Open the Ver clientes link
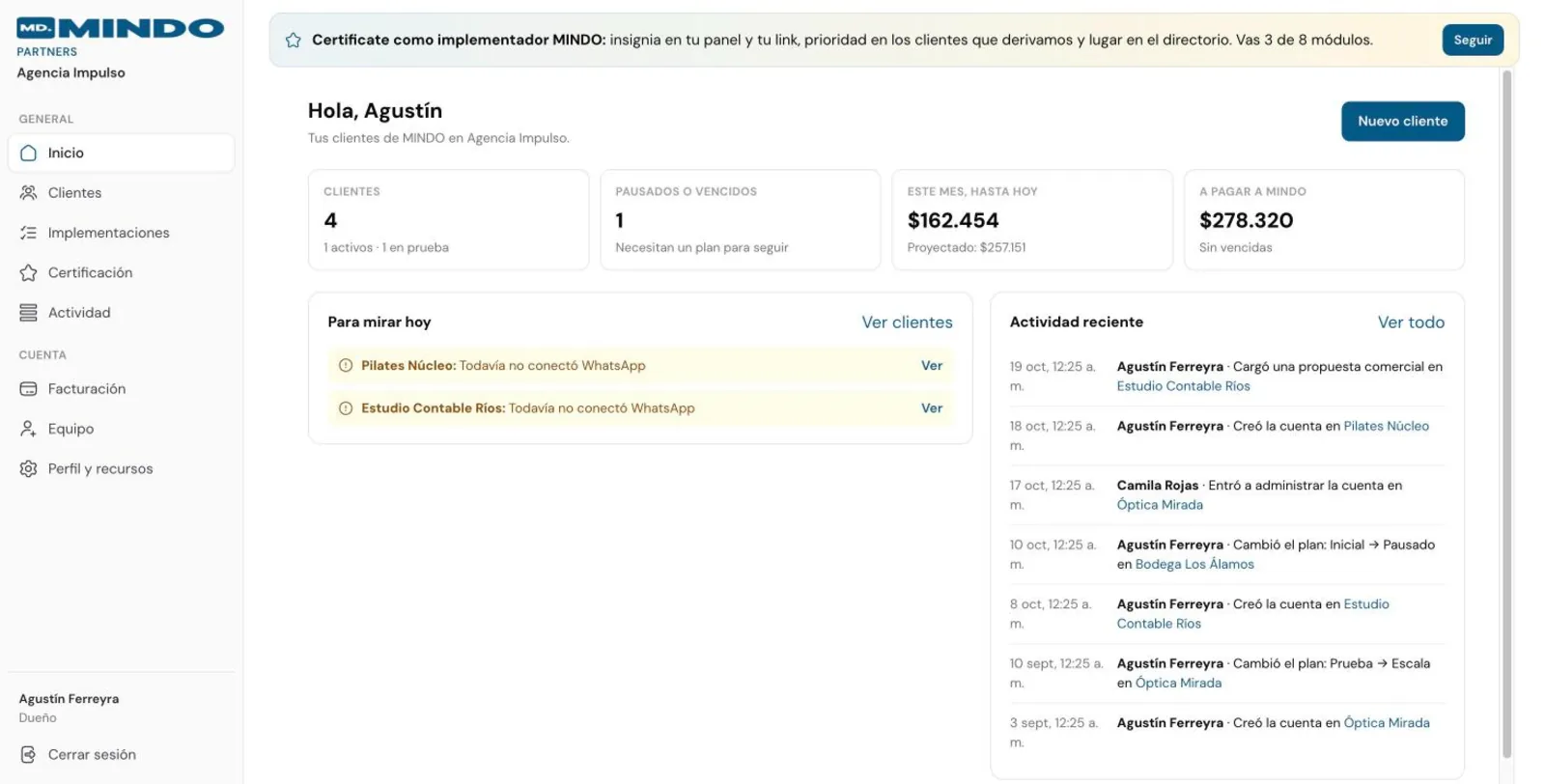Screen dimensions: 1545x784 pyautogui.click(x=907, y=322)
